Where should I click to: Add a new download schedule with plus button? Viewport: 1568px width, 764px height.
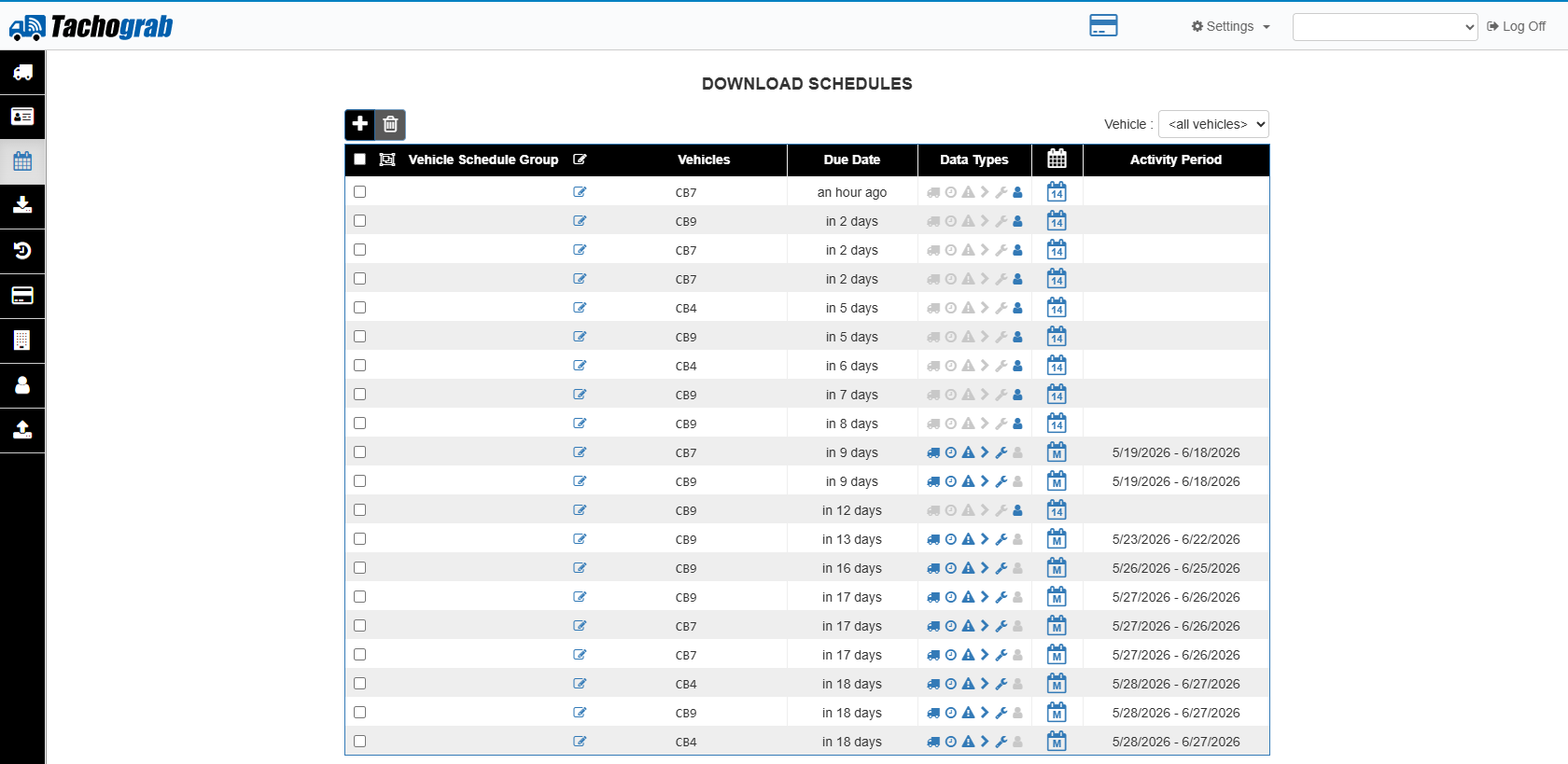[x=360, y=124]
